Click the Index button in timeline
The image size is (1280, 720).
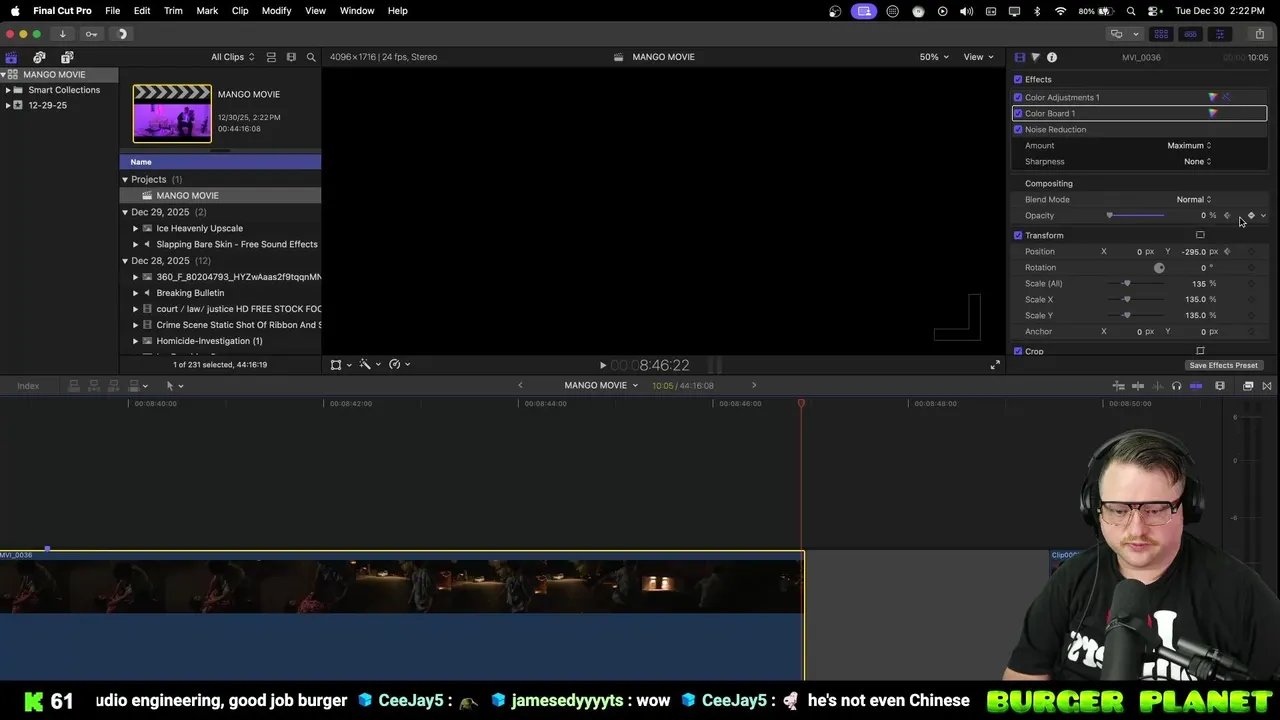pyautogui.click(x=28, y=386)
